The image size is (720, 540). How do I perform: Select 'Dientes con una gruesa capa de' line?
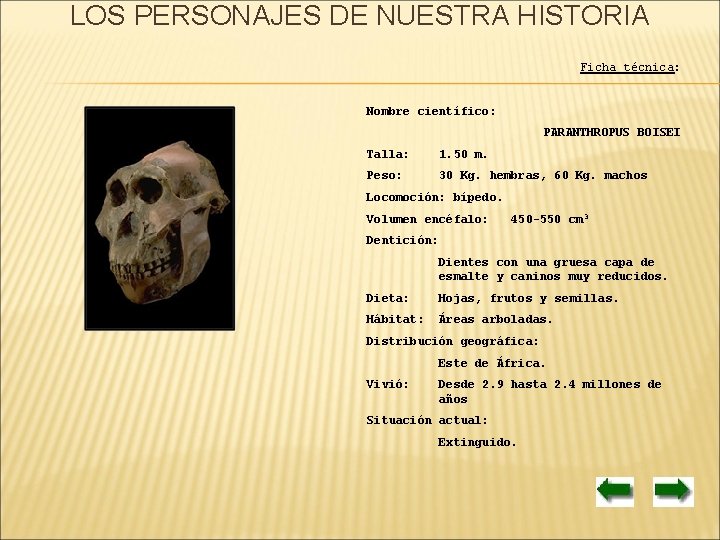click(x=546, y=262)
